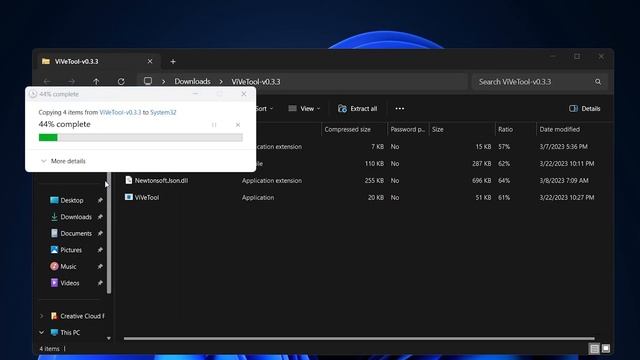This screenshot has width=640, height=360.
Task: Click the System32 destination link
Action: 163,112
